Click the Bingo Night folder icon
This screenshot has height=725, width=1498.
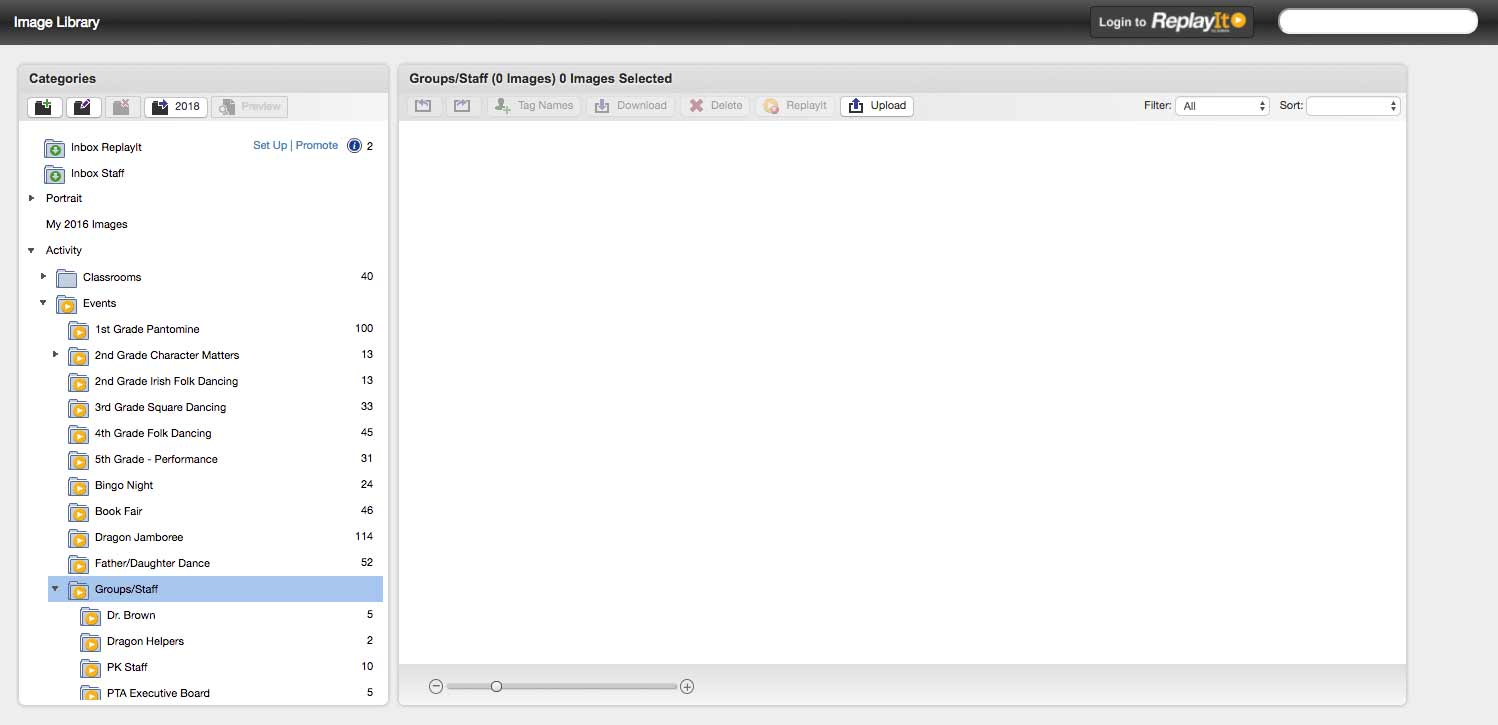click(x=79, y=486)
